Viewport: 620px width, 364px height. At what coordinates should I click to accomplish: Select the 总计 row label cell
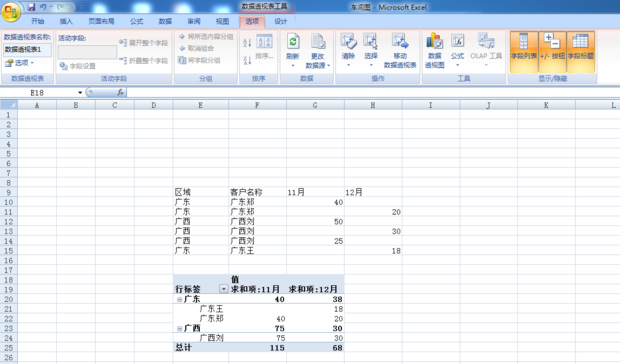(x=200, y=348)
